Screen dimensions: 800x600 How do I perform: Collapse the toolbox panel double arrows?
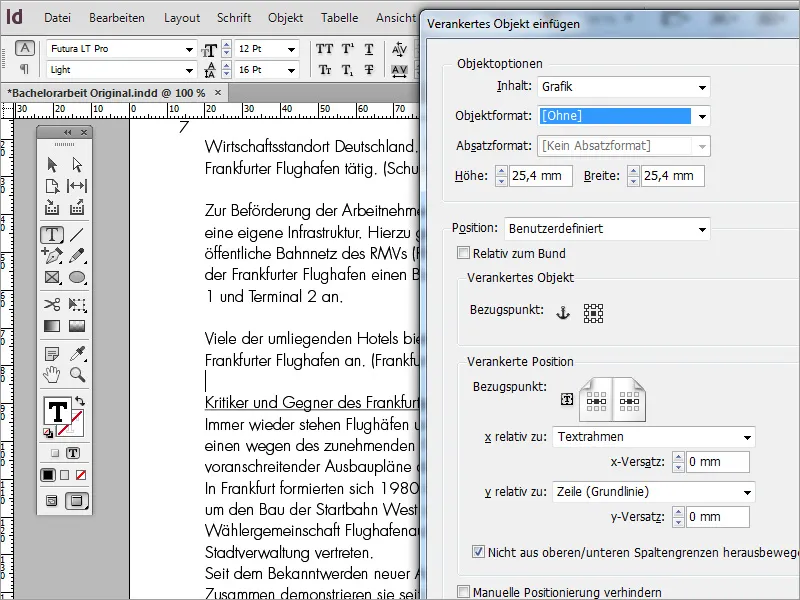pos(67,133)
